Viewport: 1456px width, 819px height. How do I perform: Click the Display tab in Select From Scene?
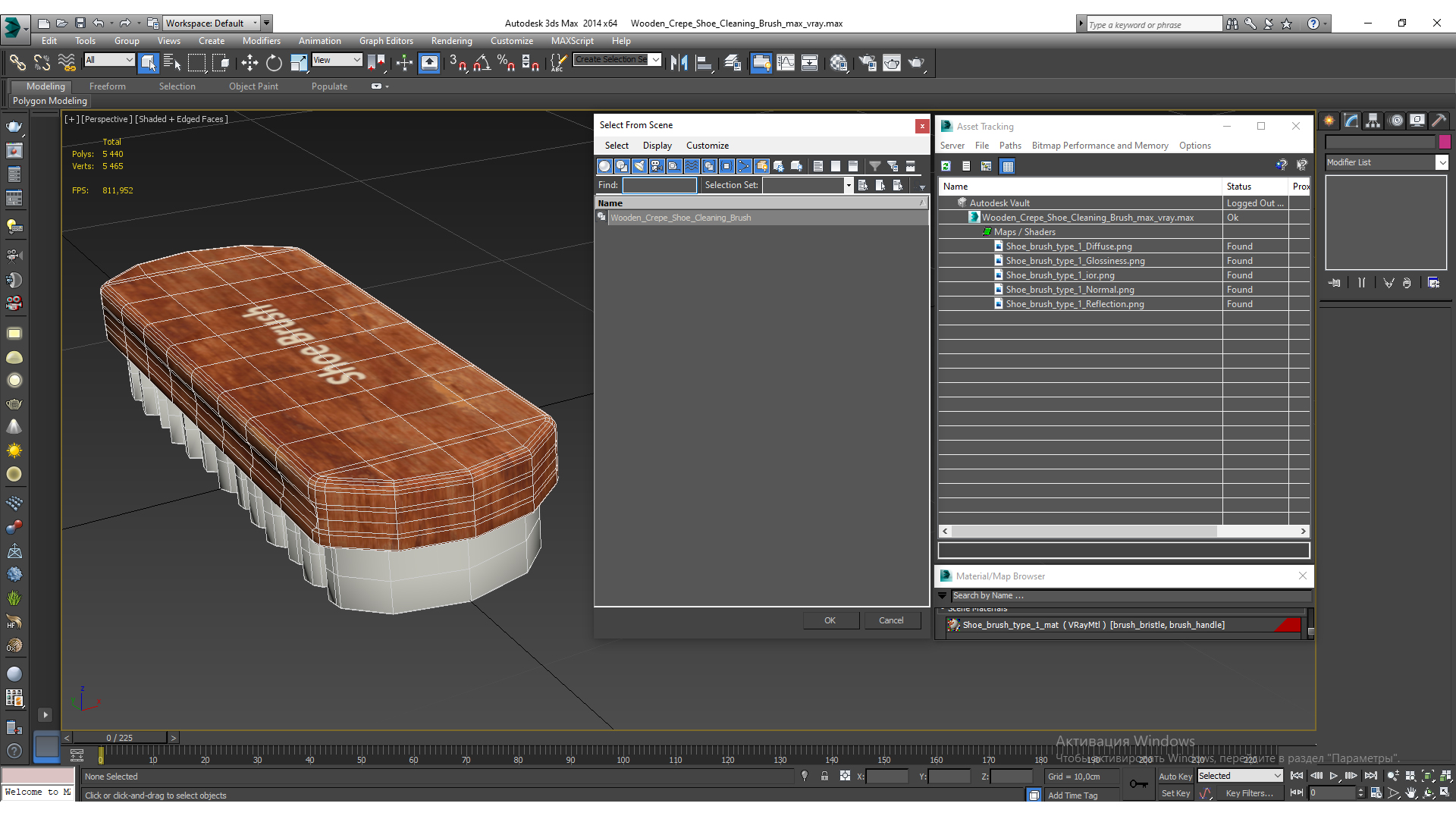[656, 145]
